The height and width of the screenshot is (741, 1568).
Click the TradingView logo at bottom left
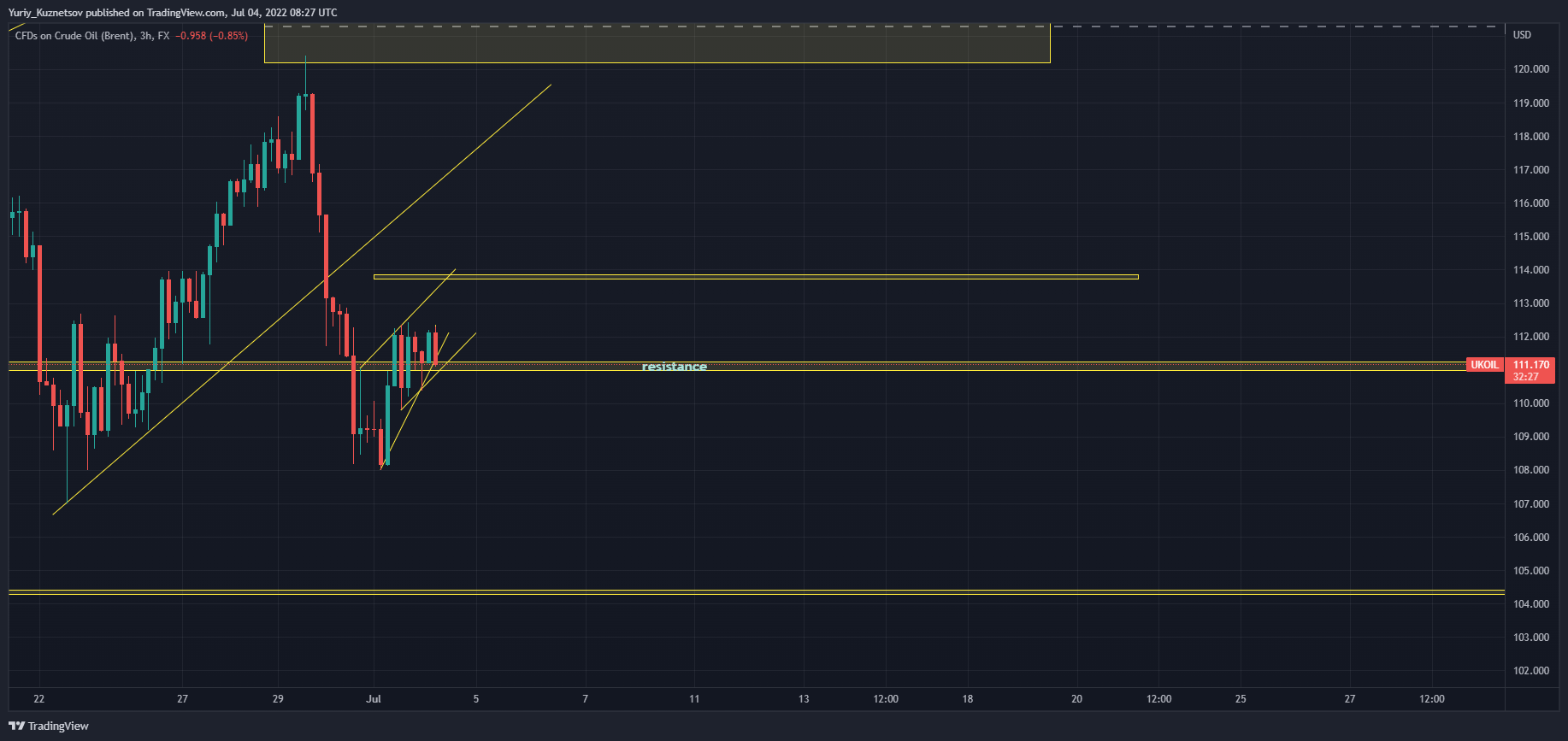point(49,726)
